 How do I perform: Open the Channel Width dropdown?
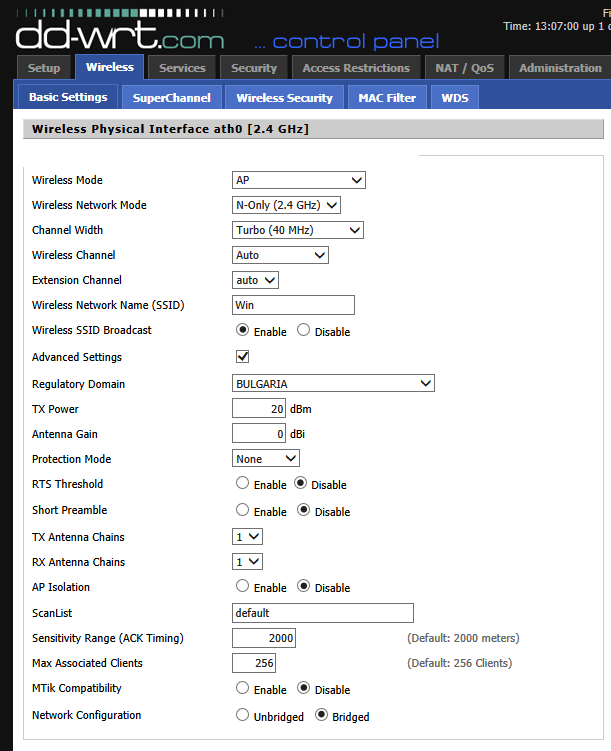(x=298, y=231)
